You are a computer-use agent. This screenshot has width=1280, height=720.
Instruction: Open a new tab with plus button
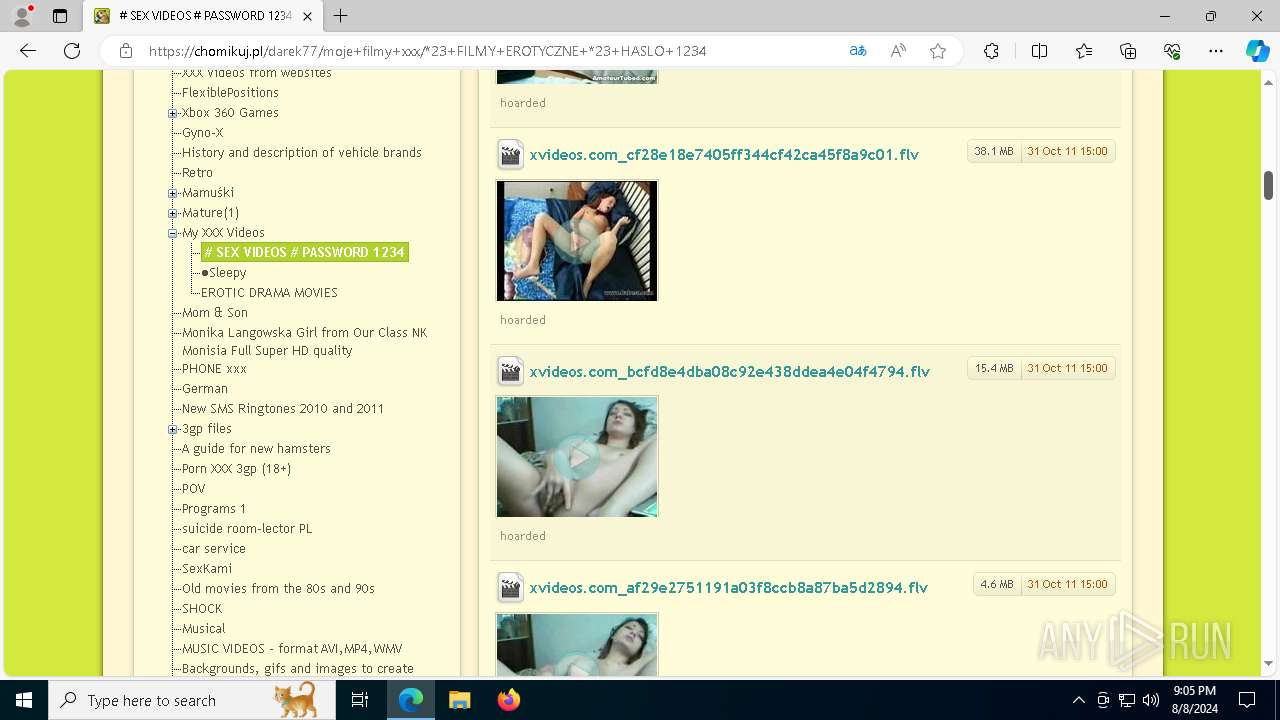coord(340,16)
